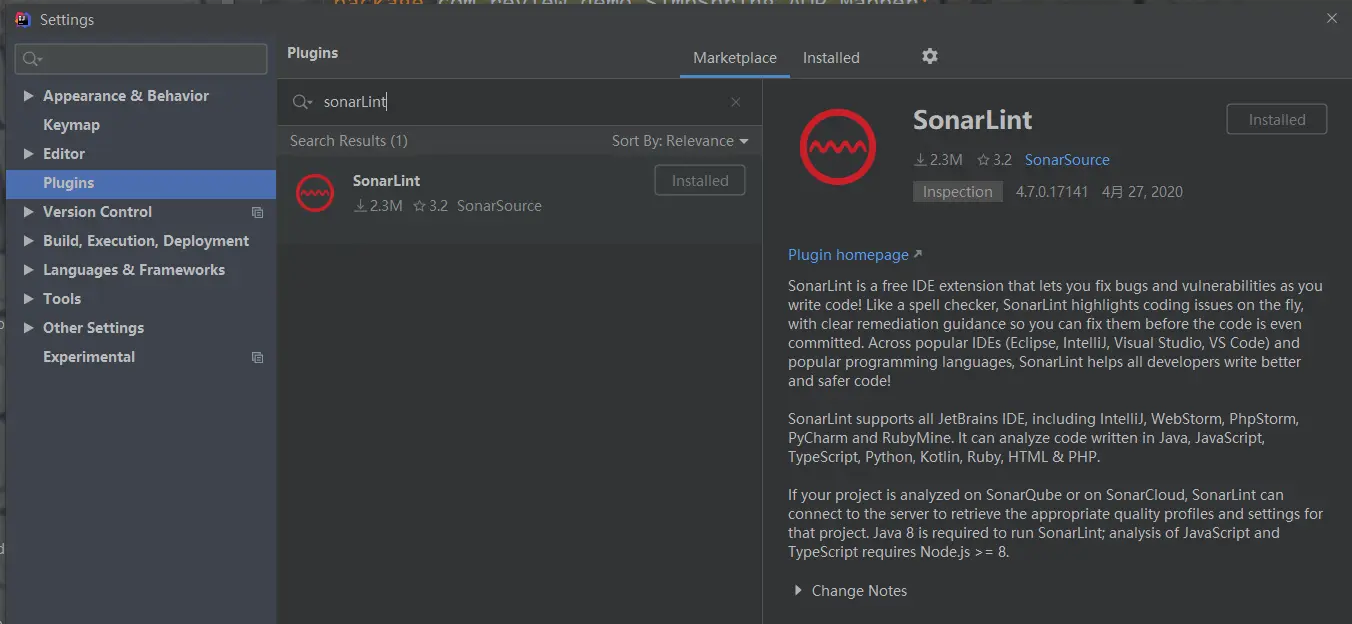Click the Inspection category tag
The image size is (1352, 624).
click(958, 192)
